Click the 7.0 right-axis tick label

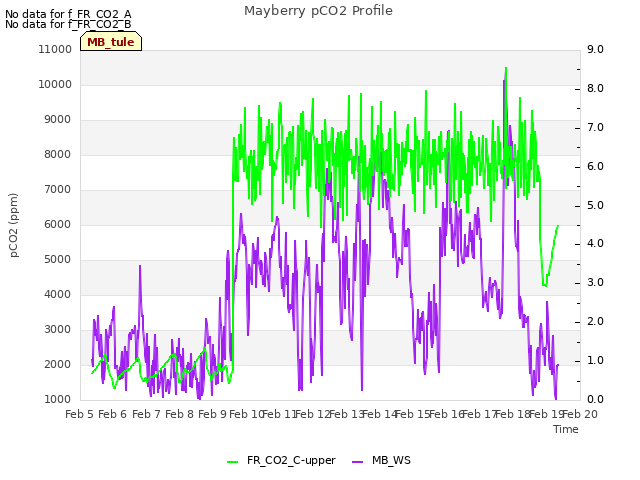click(x=595, y=127)
